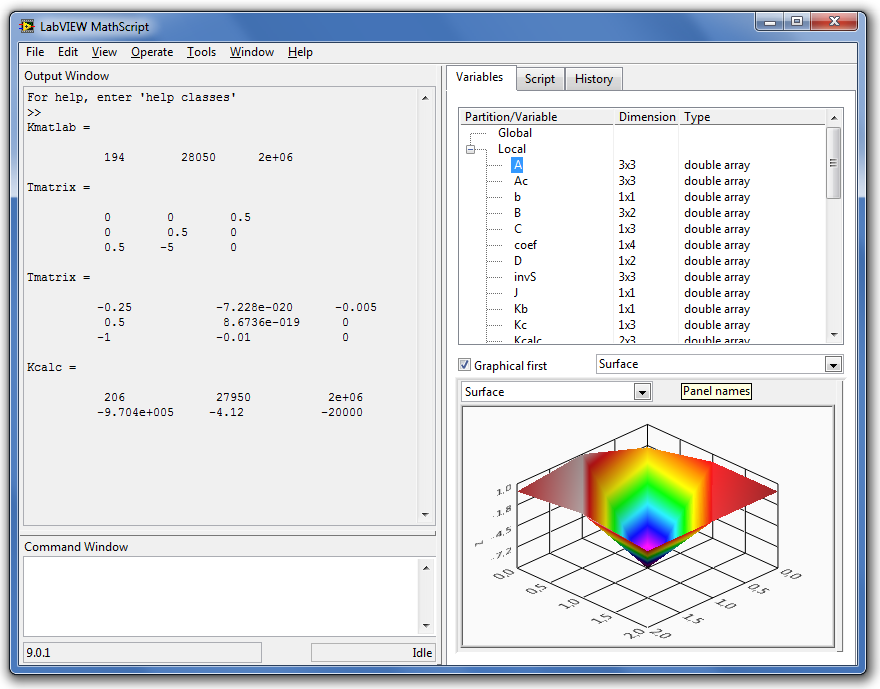Open the Tools menu
The height and width of the screenshot is (689, 880).
coord(201,52)
